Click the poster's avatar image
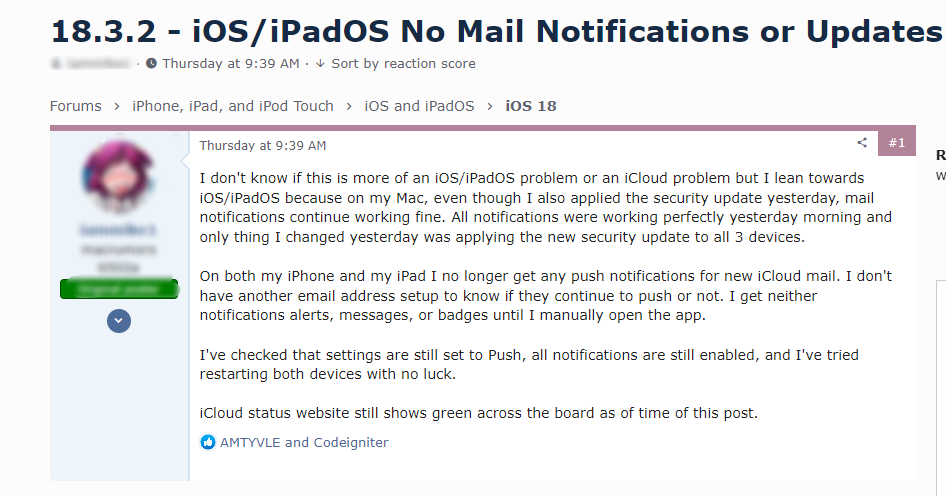 119,176
